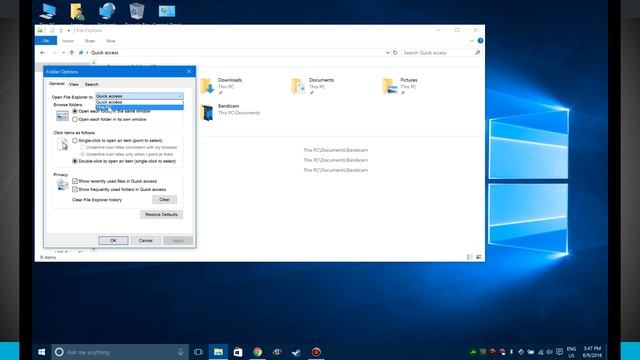This screenshot has height=360, width=640.
Task: Open the Pictures folder
Action: click(400, 86)
